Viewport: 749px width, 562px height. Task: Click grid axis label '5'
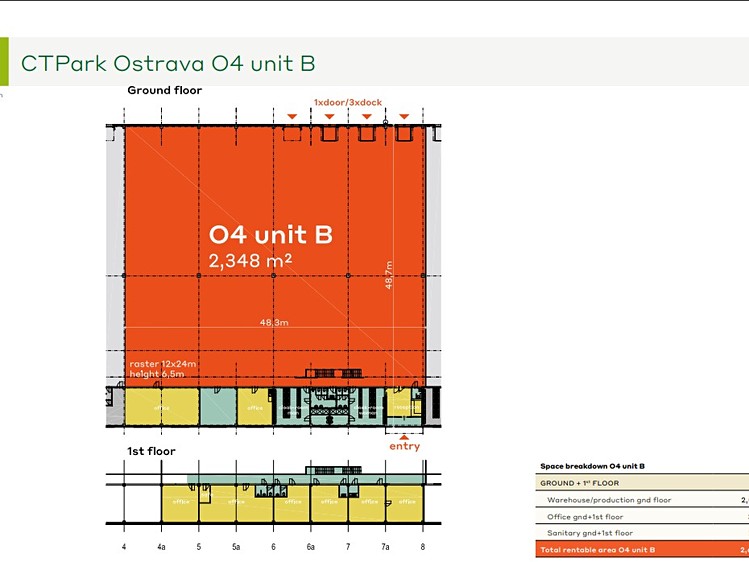[199, 547]
